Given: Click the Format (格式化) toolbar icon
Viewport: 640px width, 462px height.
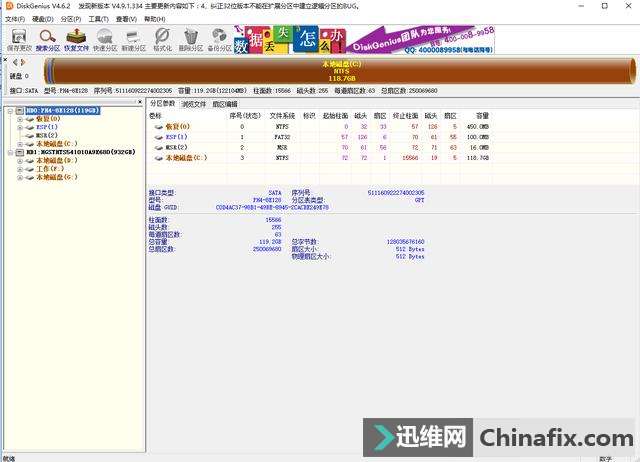Looking at the screenshot, I should [162, 40].
